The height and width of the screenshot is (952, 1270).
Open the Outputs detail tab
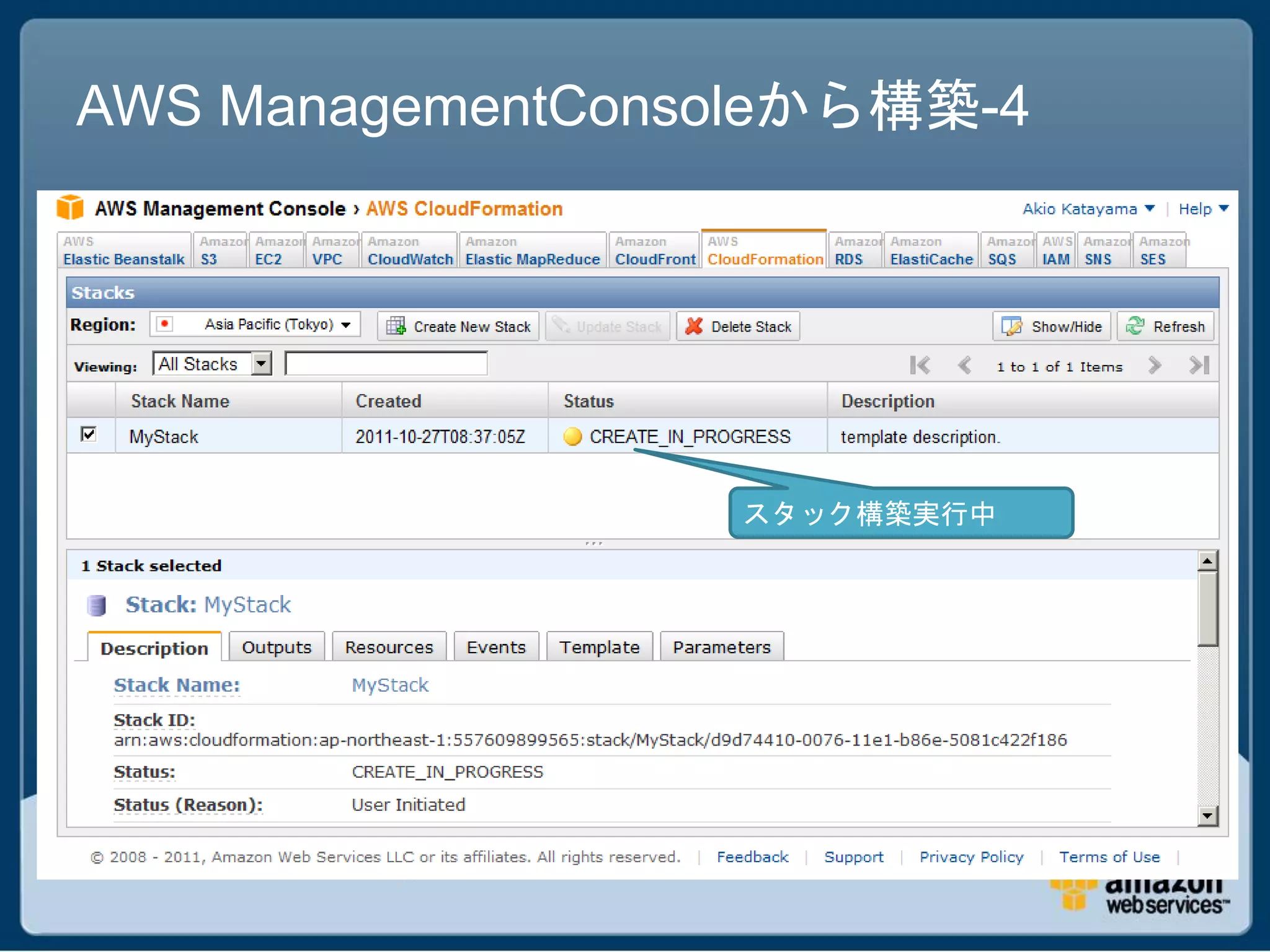pos(277,646)
